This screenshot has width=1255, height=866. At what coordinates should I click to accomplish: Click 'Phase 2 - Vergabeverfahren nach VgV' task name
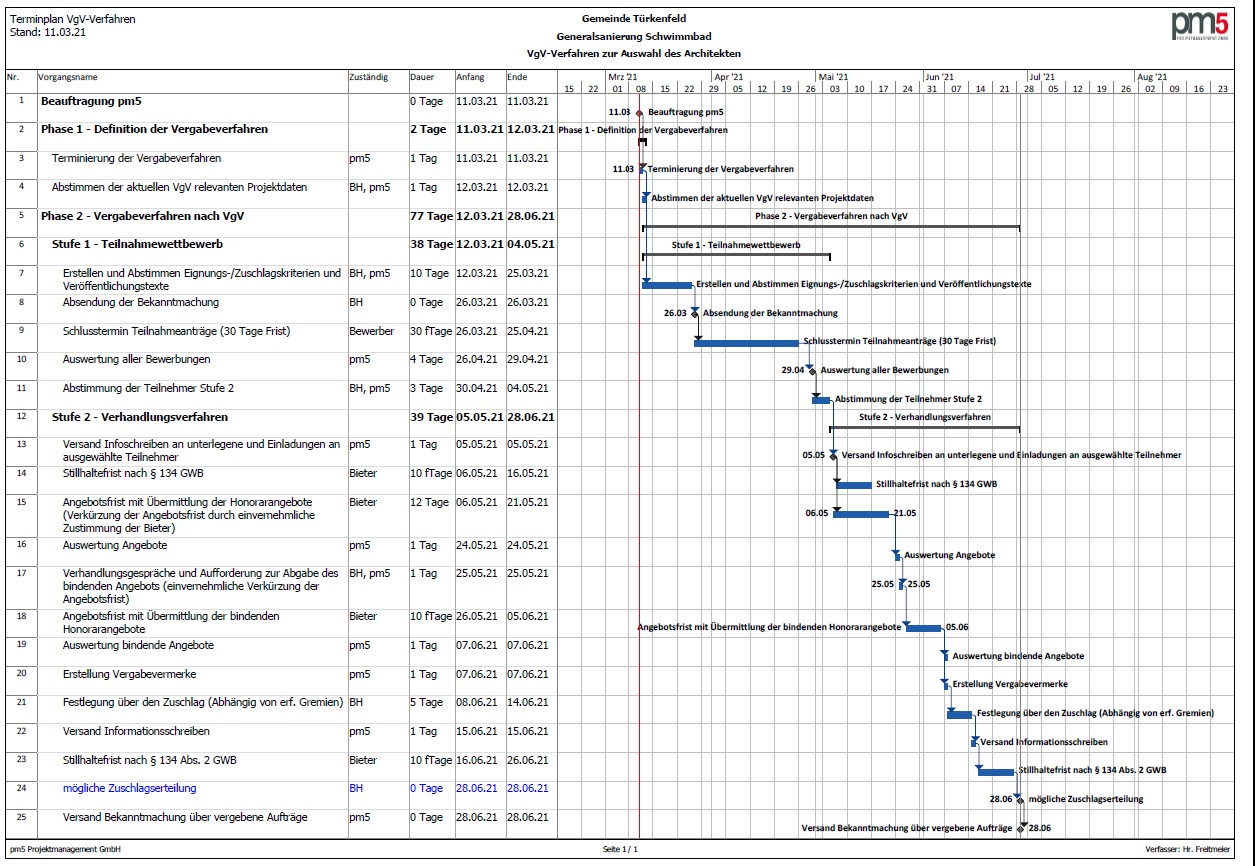[x=143, y=216]
